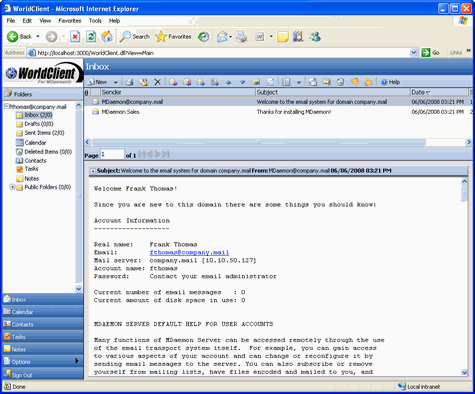Click the folder pane scroll down arrow
The height and width of the screenshot is (394, 475).
(79, 289)
